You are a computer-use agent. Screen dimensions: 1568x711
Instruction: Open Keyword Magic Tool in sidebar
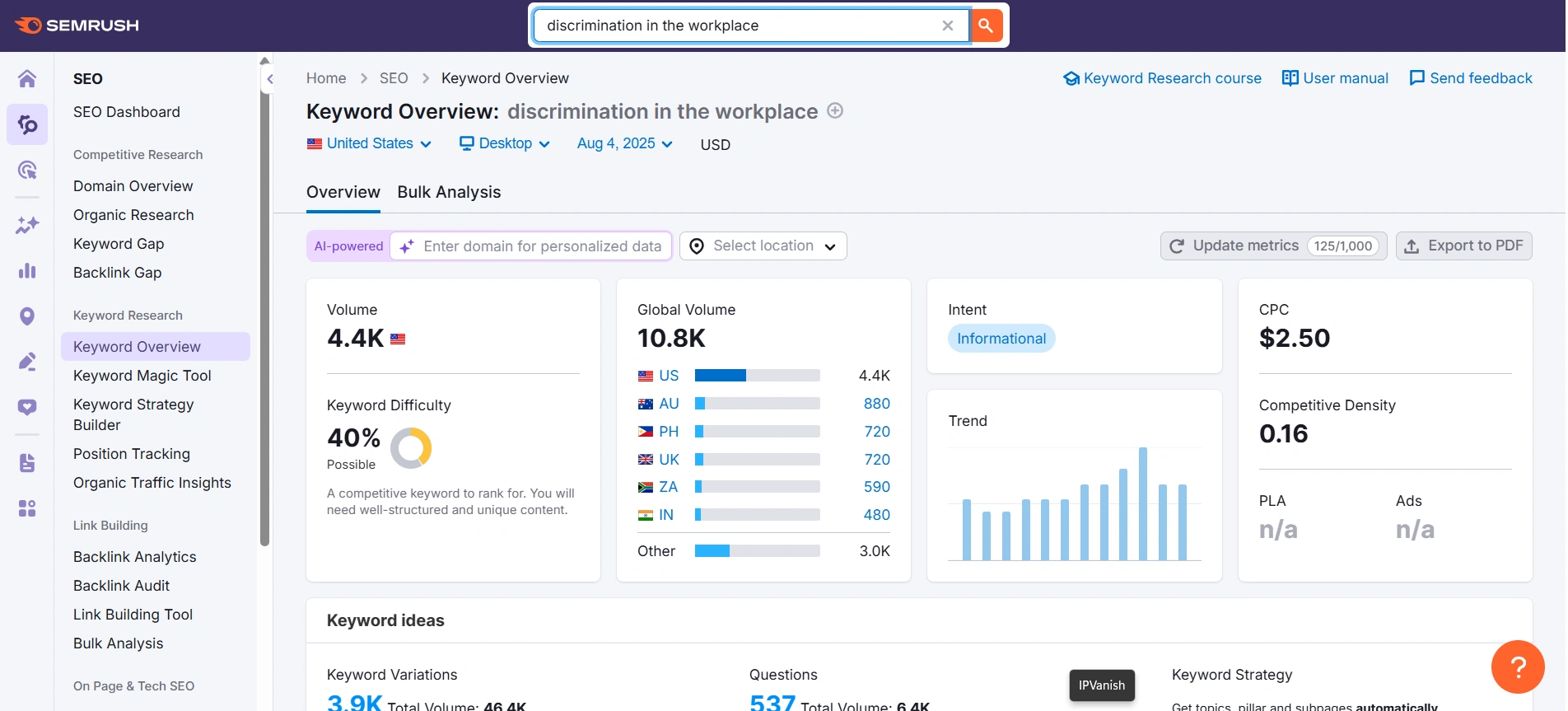(x=142, y=376)
